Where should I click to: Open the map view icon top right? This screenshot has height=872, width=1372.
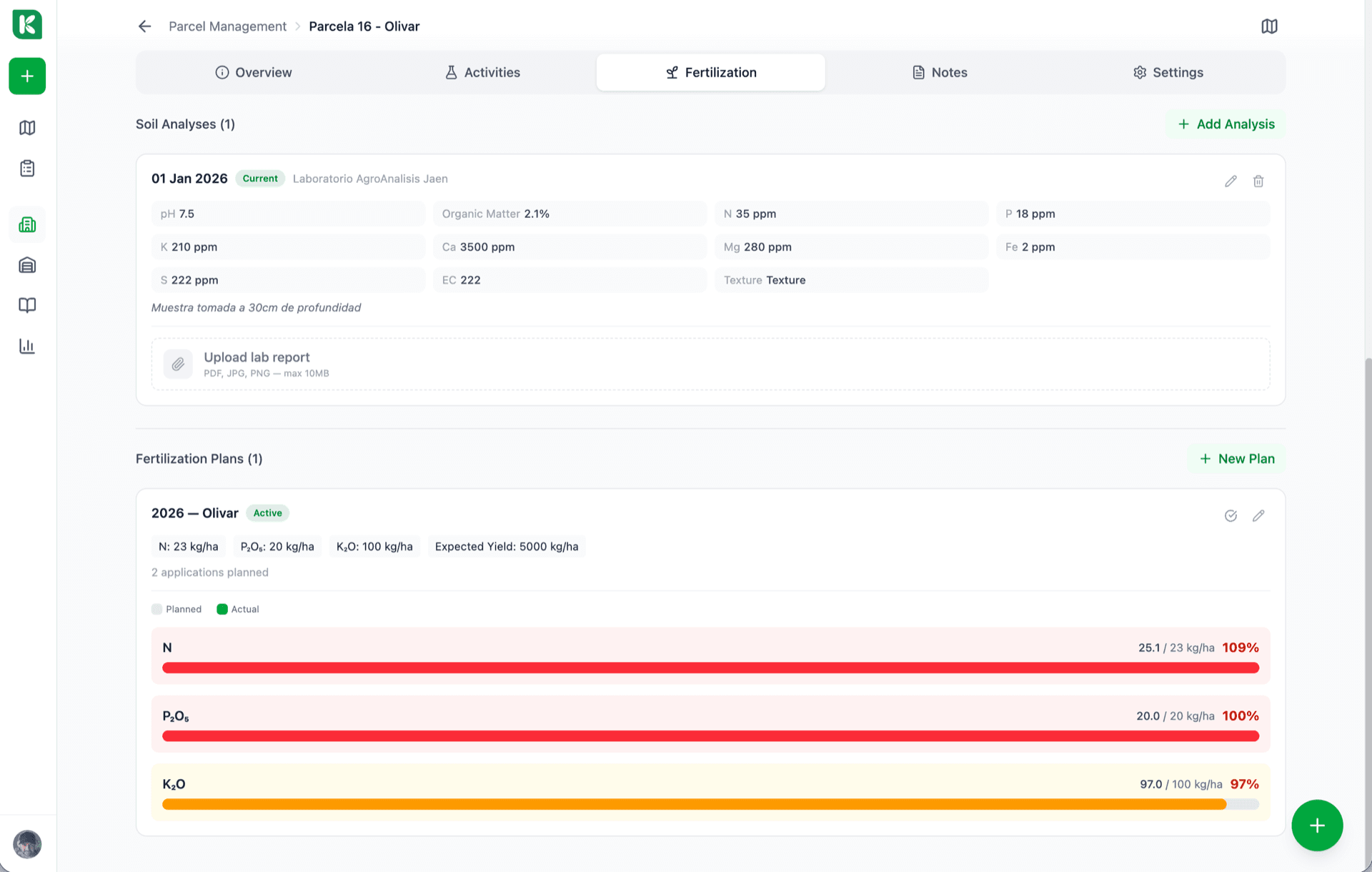click(x=1269, y=26)
